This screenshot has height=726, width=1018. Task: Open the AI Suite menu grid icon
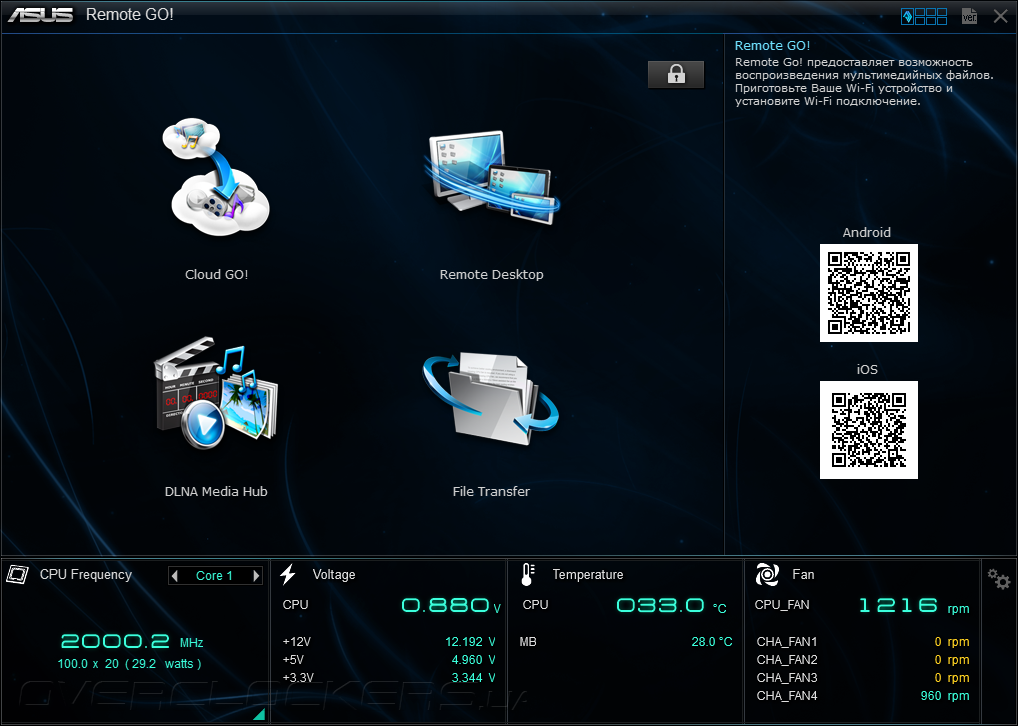924,16
